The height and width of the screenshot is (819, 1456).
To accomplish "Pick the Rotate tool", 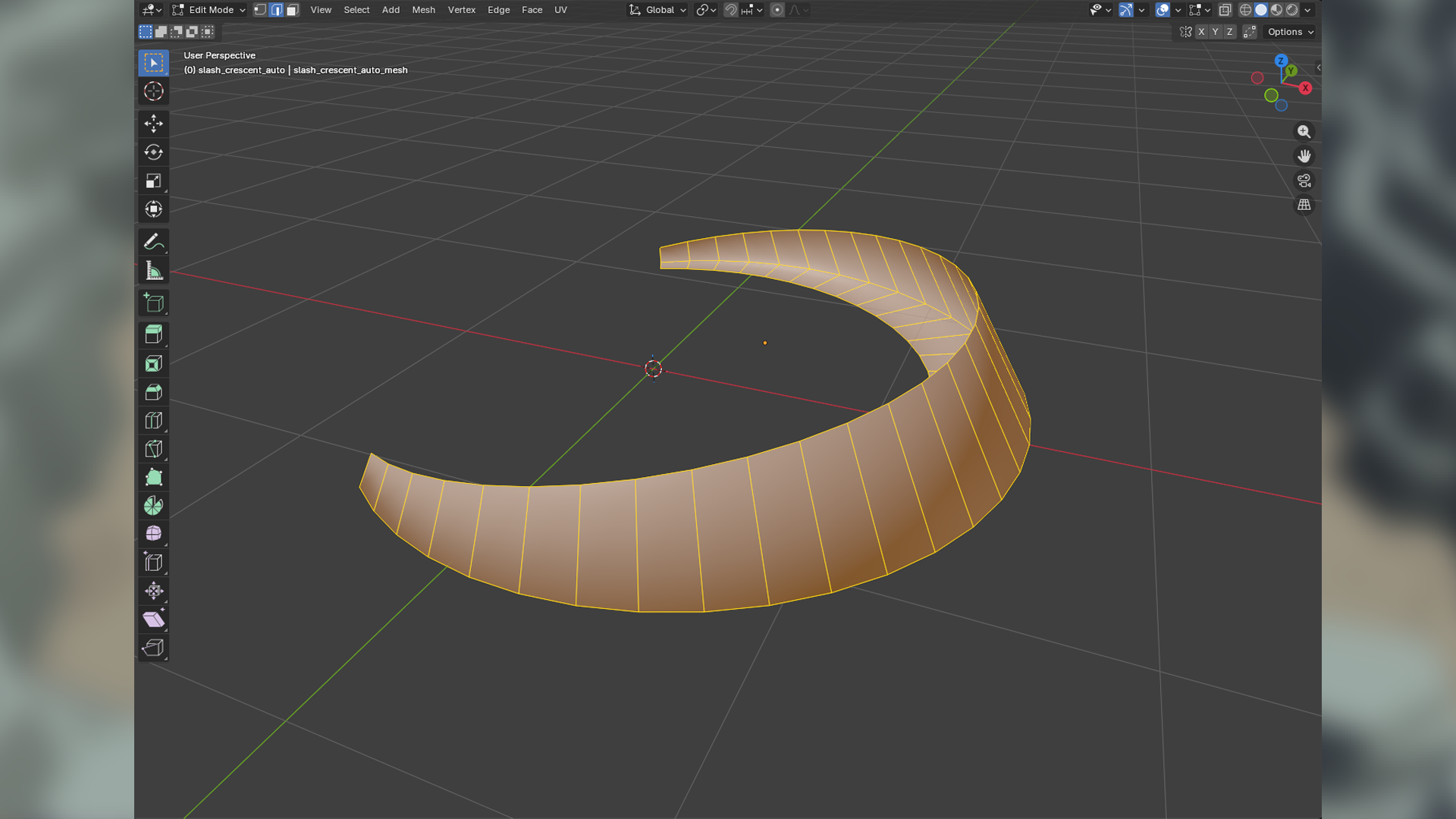I will 153,152.
